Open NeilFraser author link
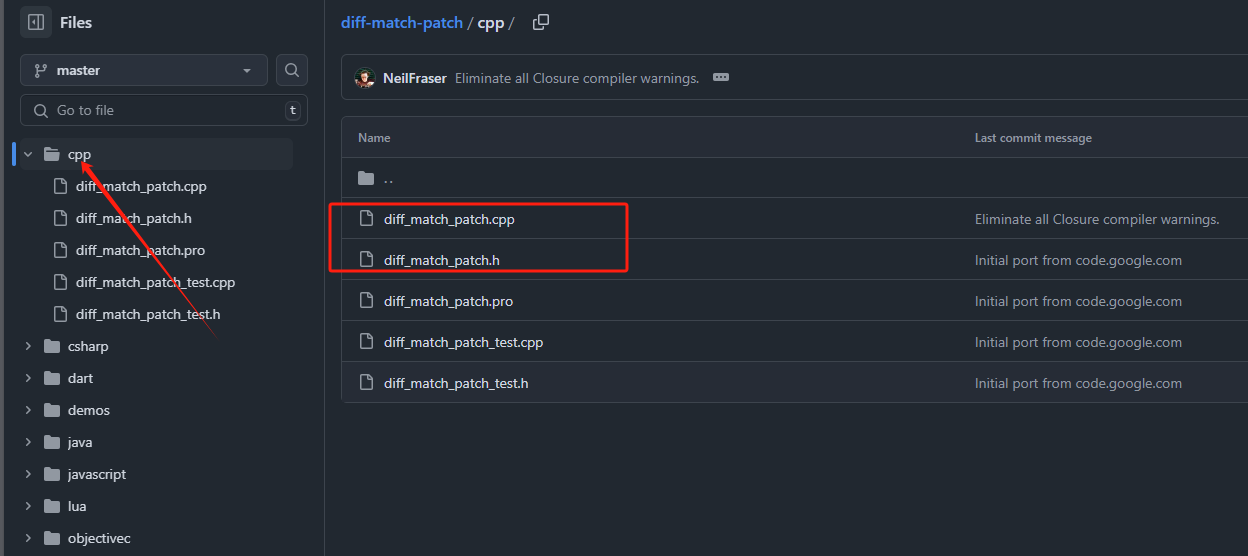The width and height of the screenshot is (1248, 556). click(x=414, y=78)
